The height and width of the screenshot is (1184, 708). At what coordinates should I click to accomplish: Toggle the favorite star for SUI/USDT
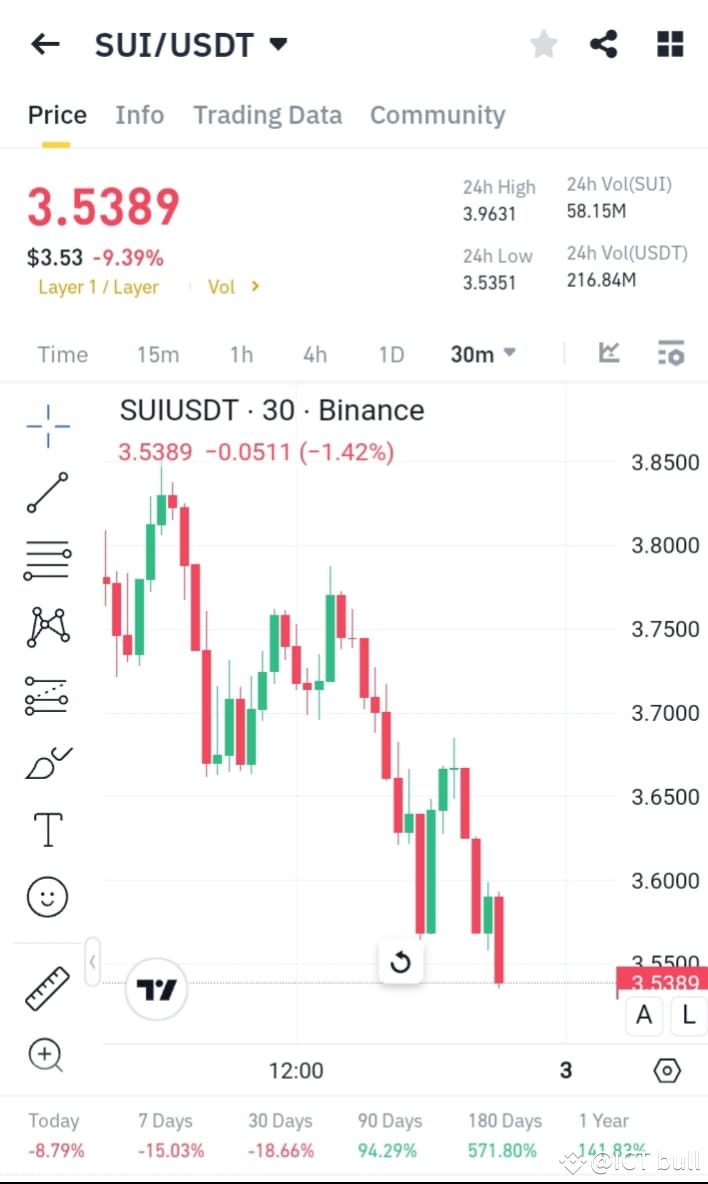tap(543, 44)
